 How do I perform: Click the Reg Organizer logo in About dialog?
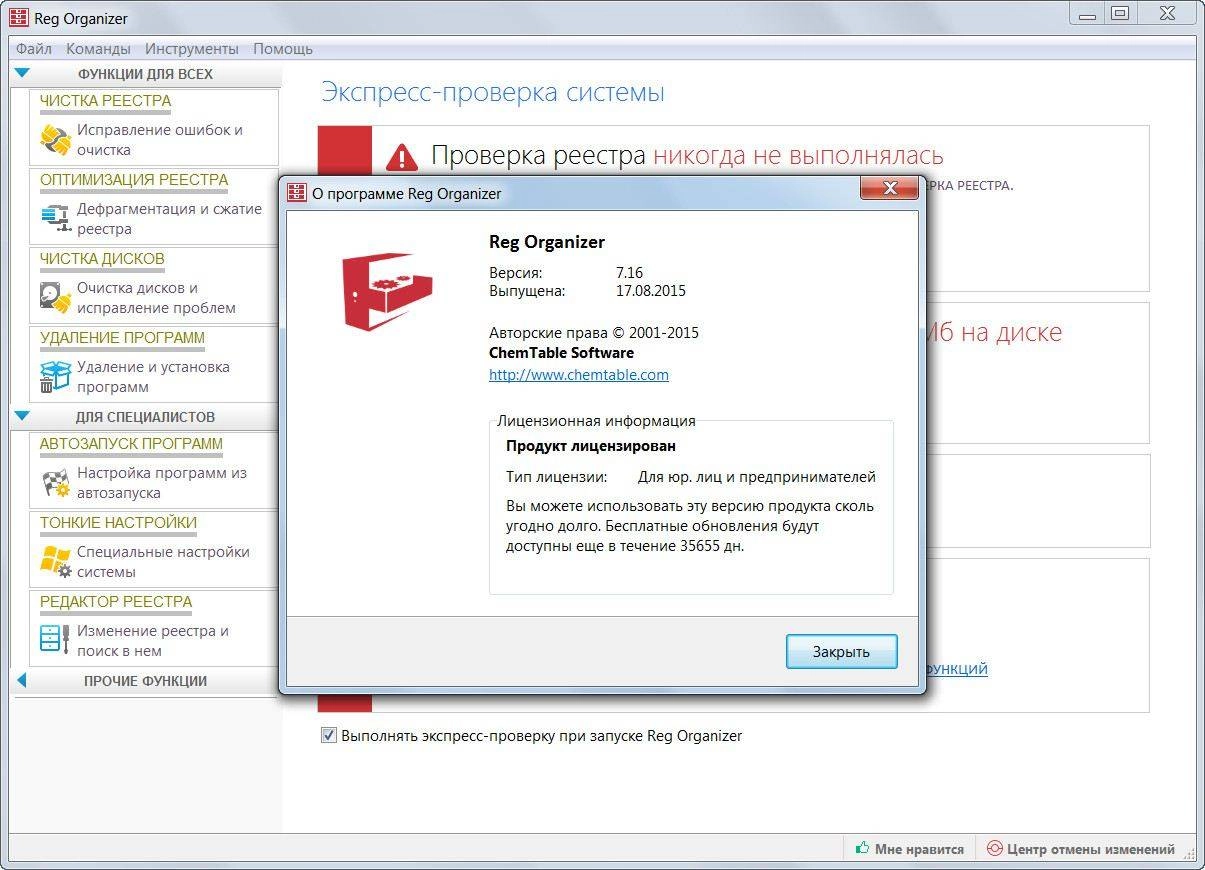[x=386, y=290]
